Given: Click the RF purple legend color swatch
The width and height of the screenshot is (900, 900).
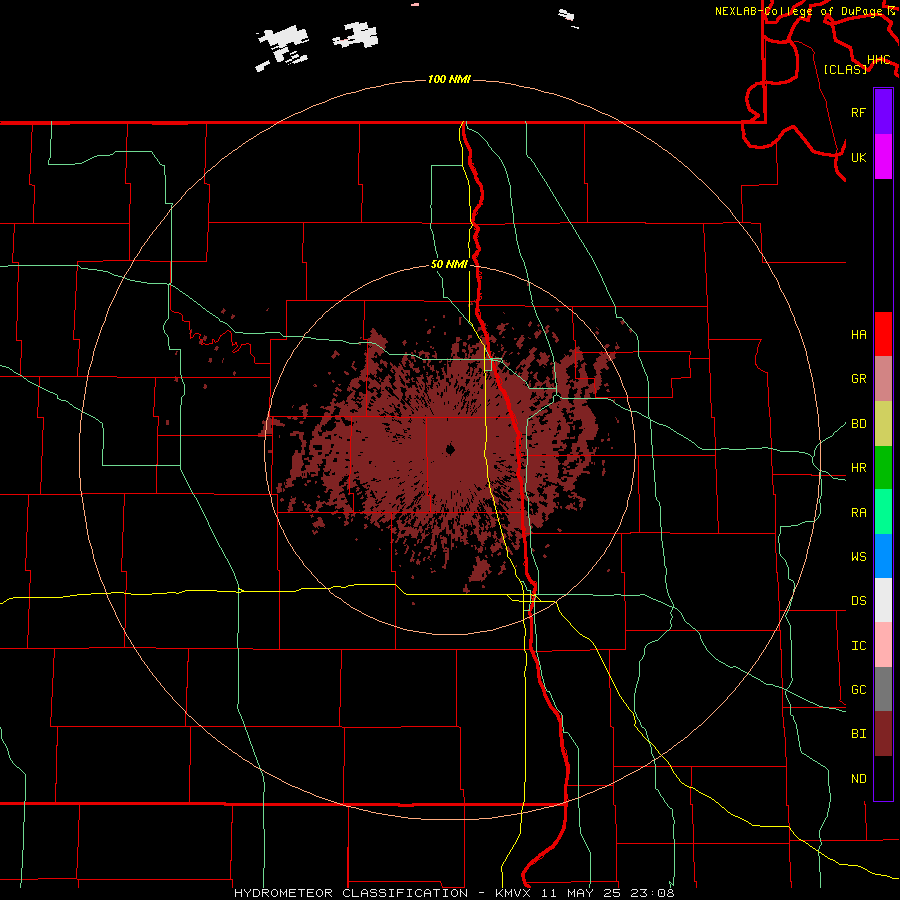Looking at the screenshot, I should tap(883, 112).
